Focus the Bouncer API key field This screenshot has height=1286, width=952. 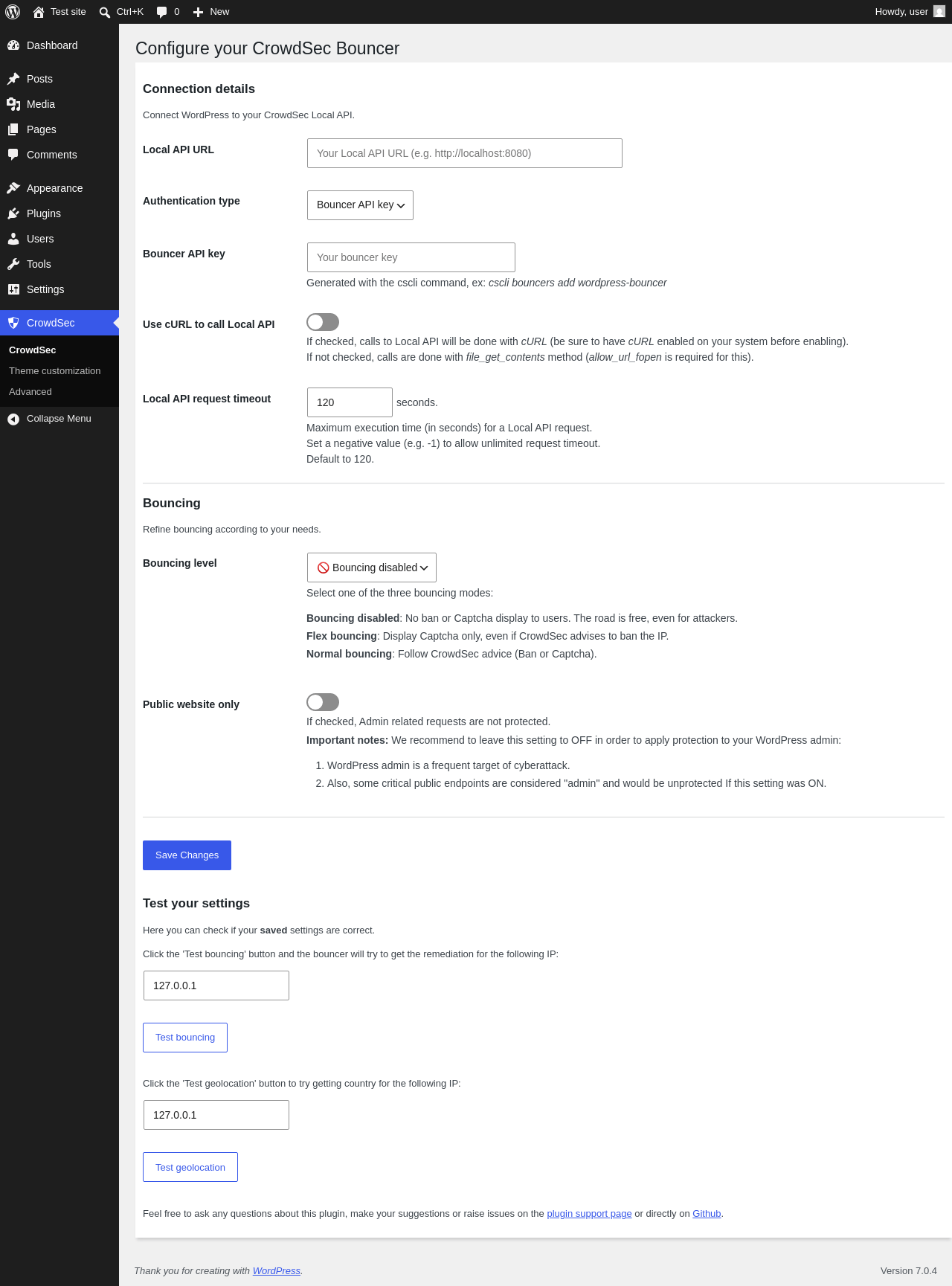click(x=411, y=257)
